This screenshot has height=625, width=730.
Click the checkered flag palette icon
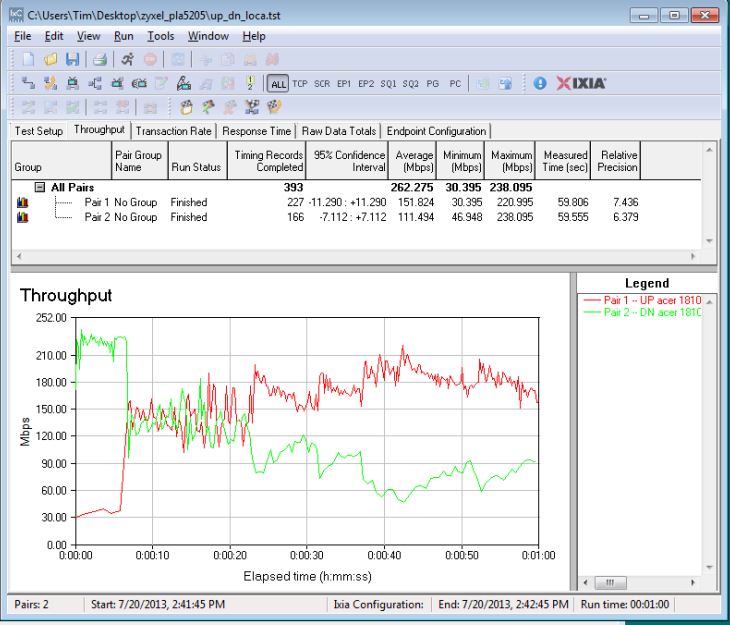click(x=274, y=108)
